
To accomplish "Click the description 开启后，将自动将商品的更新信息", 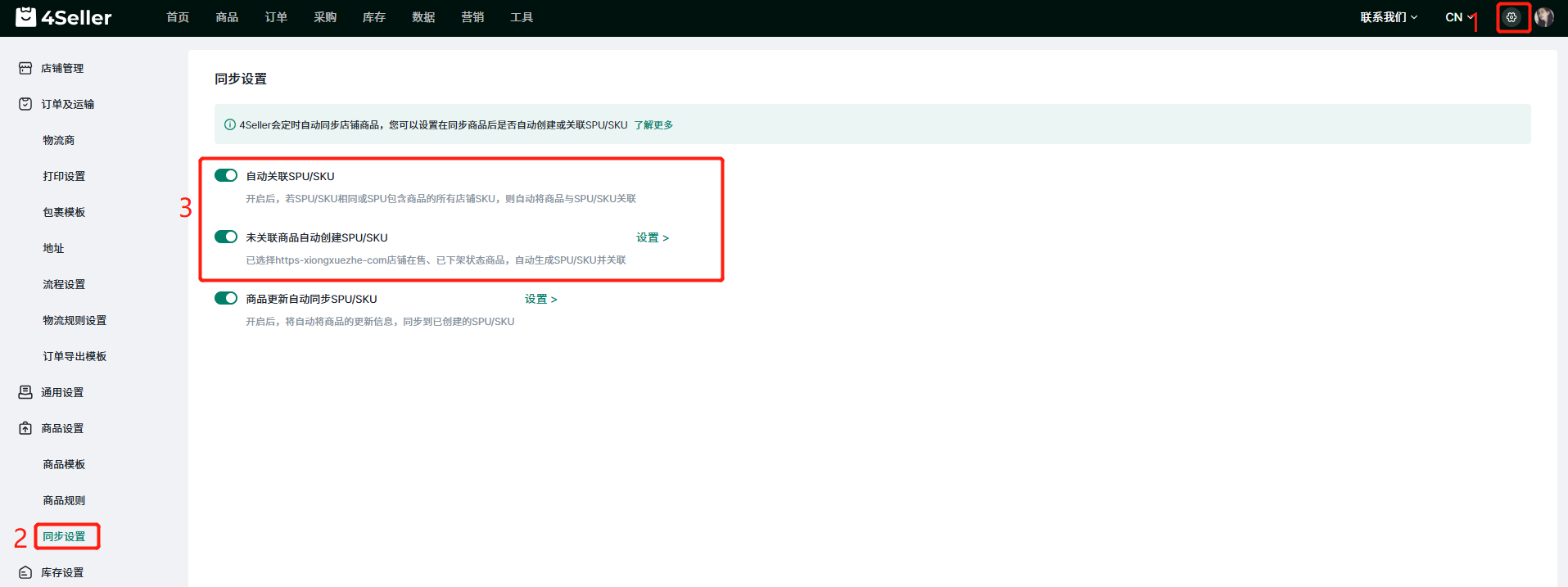I will click(380, 322).
